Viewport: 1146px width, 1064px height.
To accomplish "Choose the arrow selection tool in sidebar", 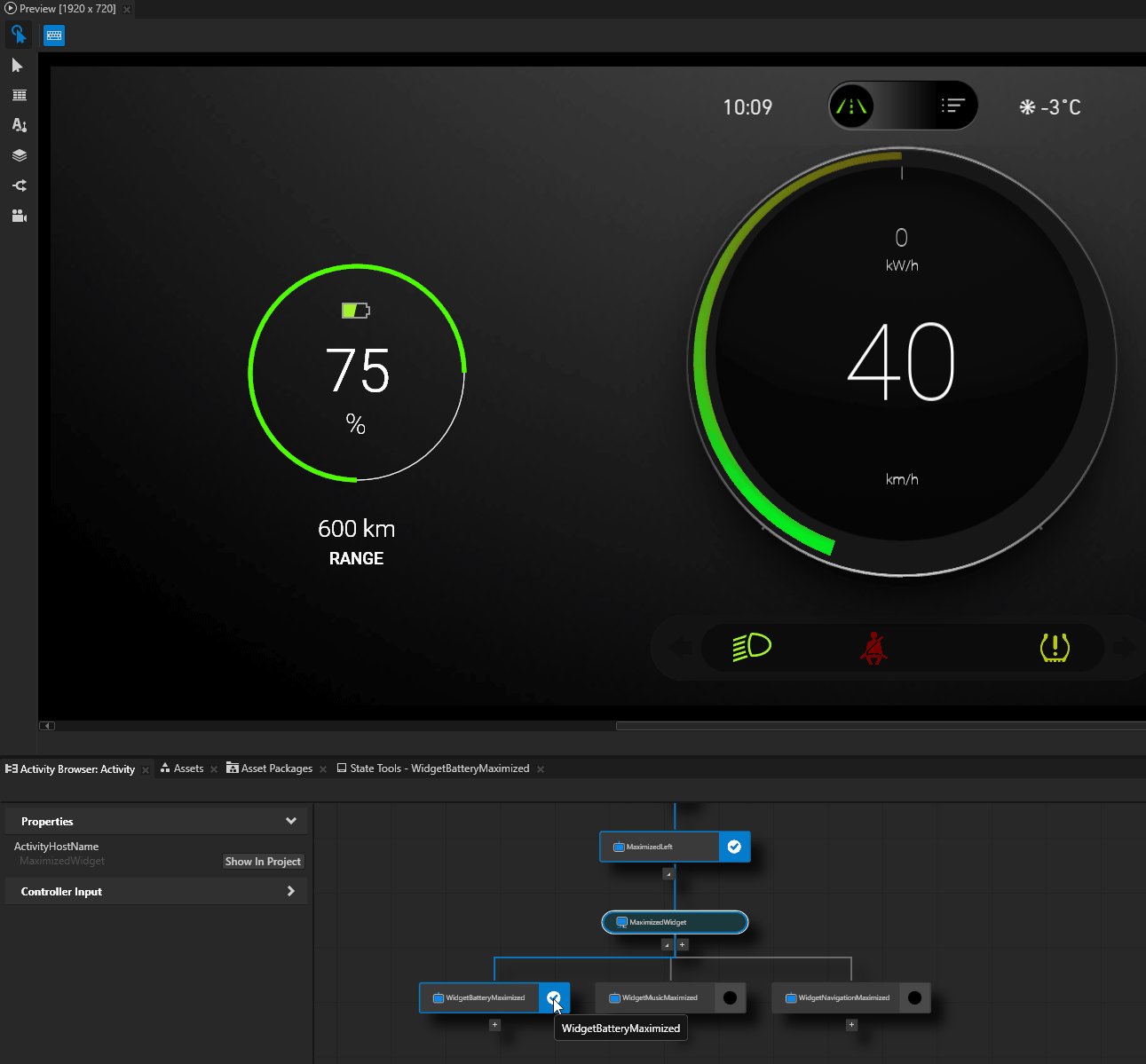I will click(x=18, y=66).
